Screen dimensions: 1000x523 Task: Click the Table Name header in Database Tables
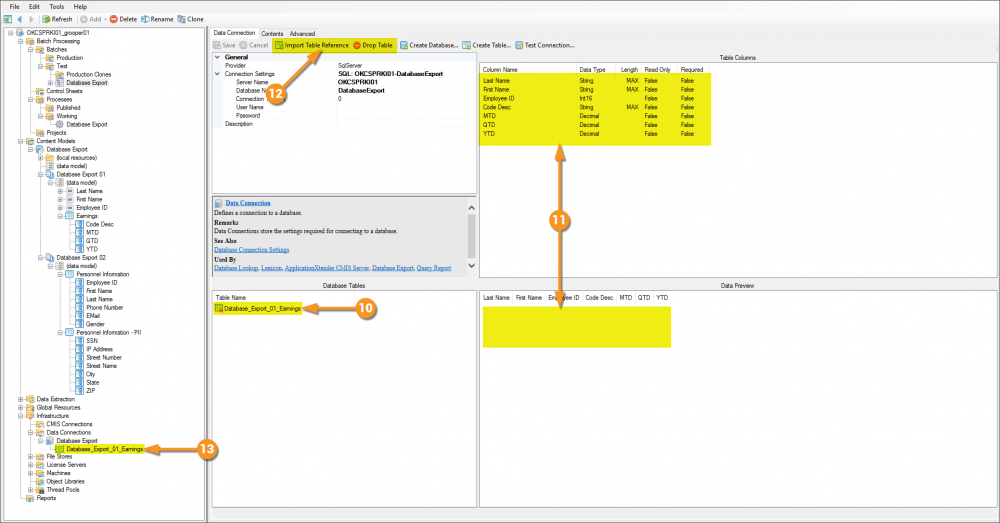pyautogui.click(x=231, y=298)
